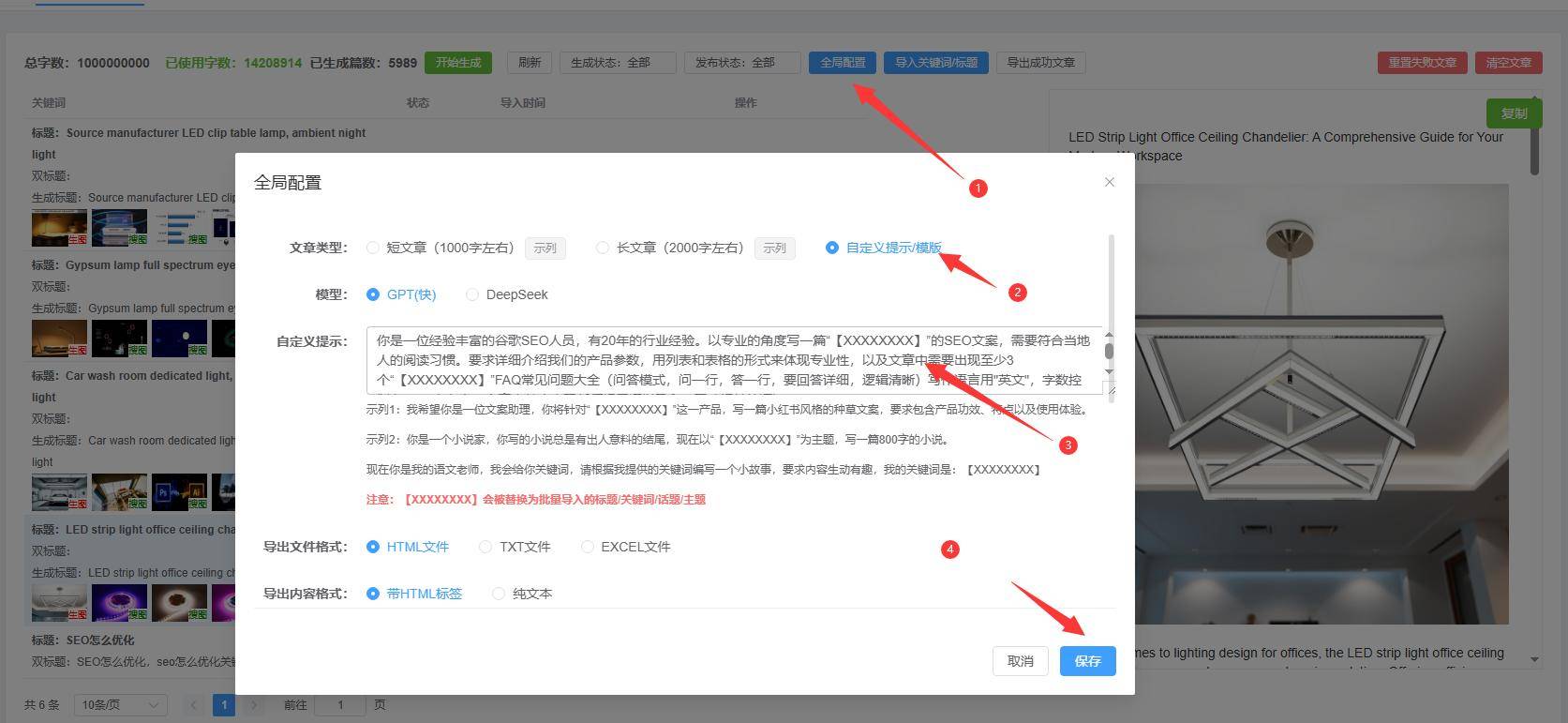Click inside the 自定义提示 text area
The width and height of the screenshot is (1568, 723).
734,360
